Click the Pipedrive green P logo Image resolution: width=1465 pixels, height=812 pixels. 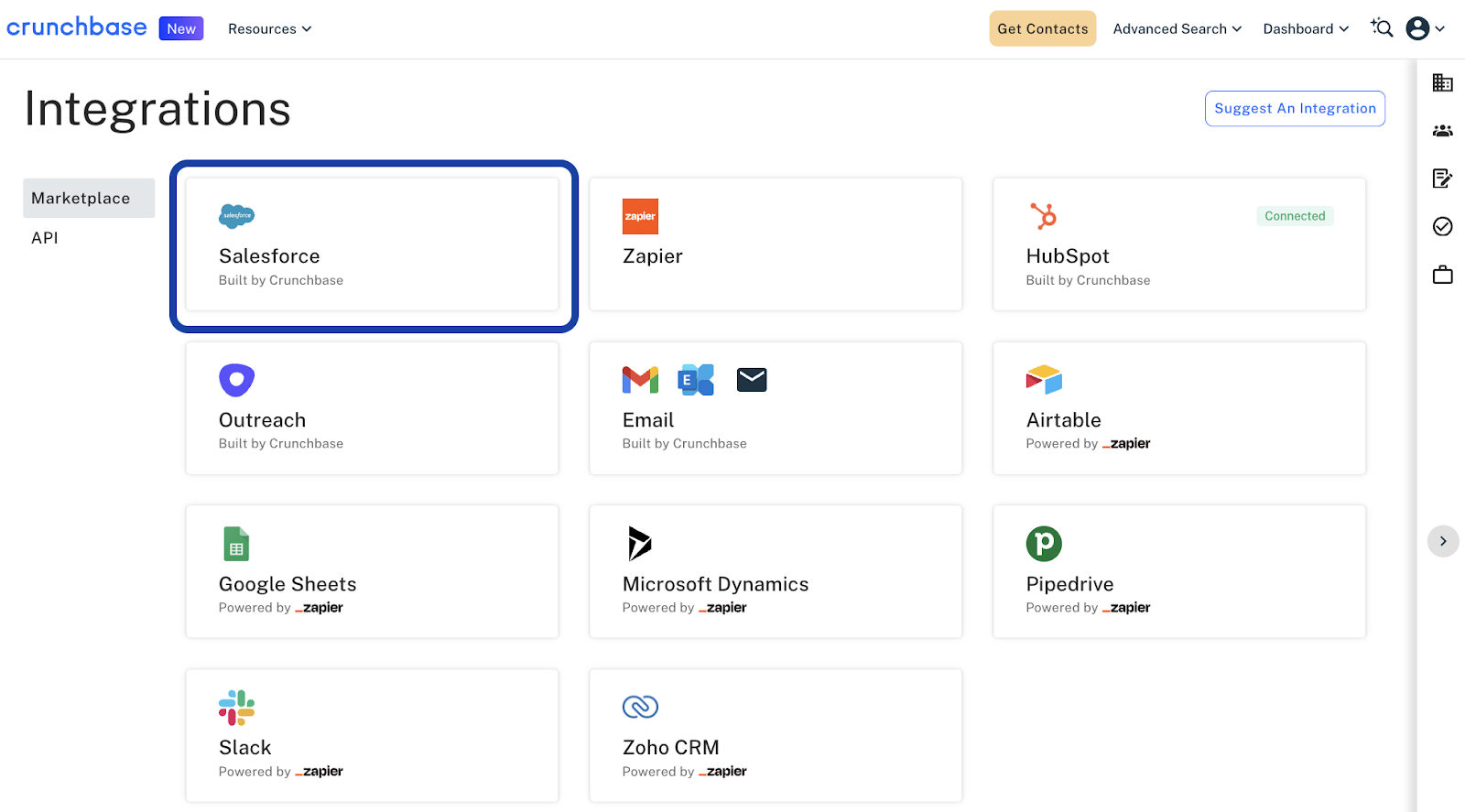[x=1044, y=544]
